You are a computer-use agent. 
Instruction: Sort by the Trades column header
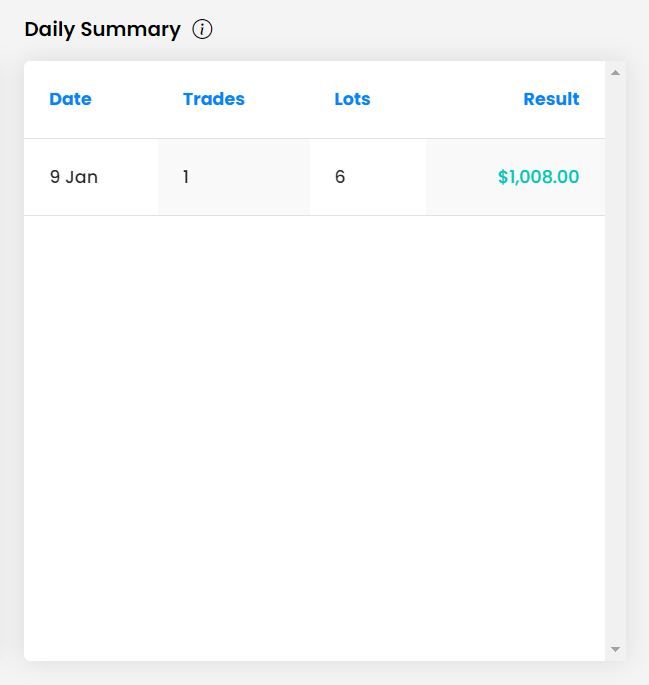pos(214,99)
